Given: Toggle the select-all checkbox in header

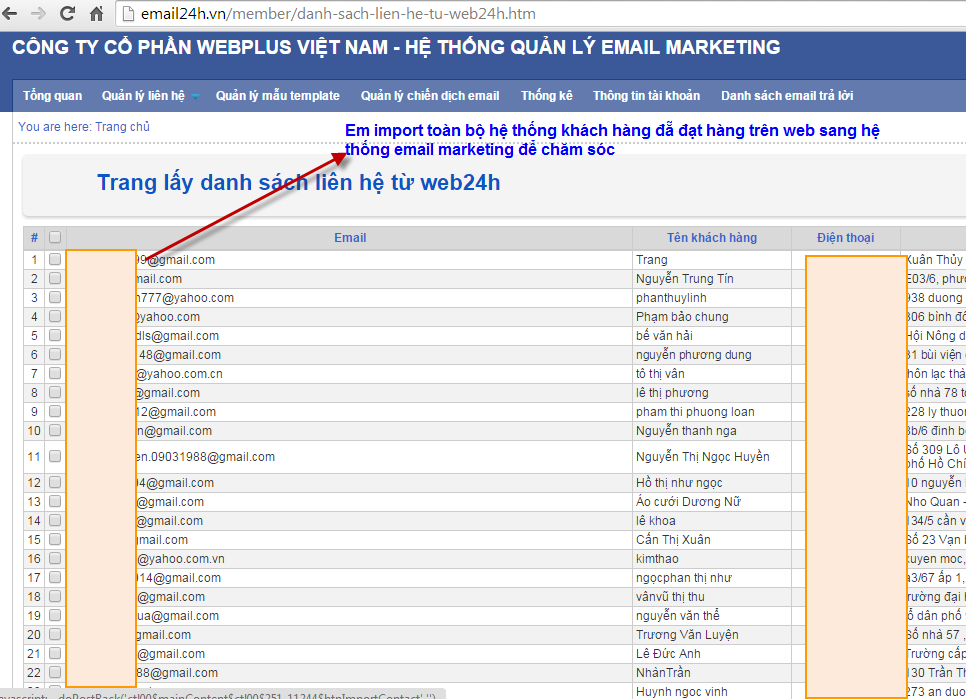Looking at the screenshot, I should (55, 237).
